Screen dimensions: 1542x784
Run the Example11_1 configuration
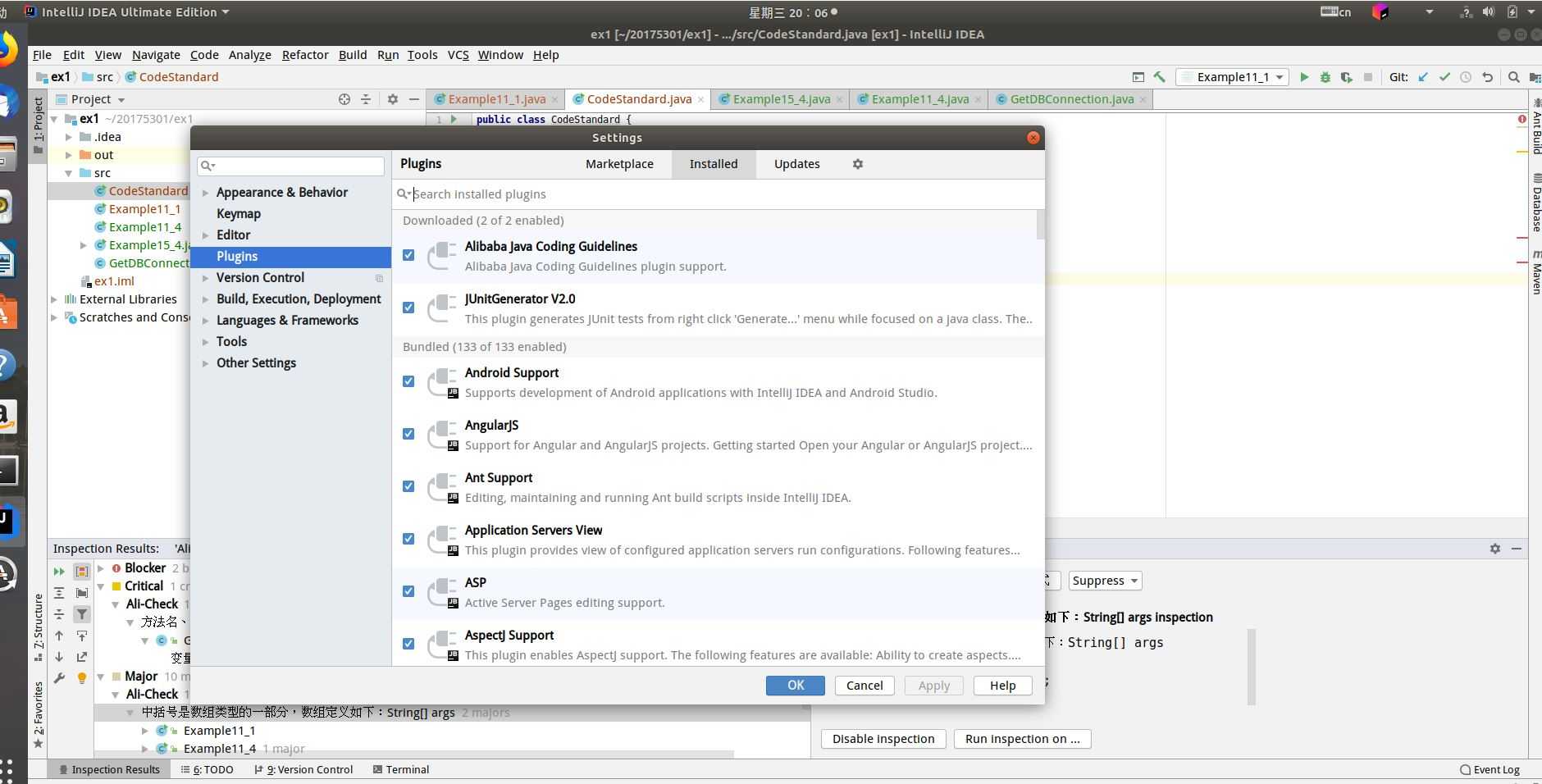(1303, 77)
